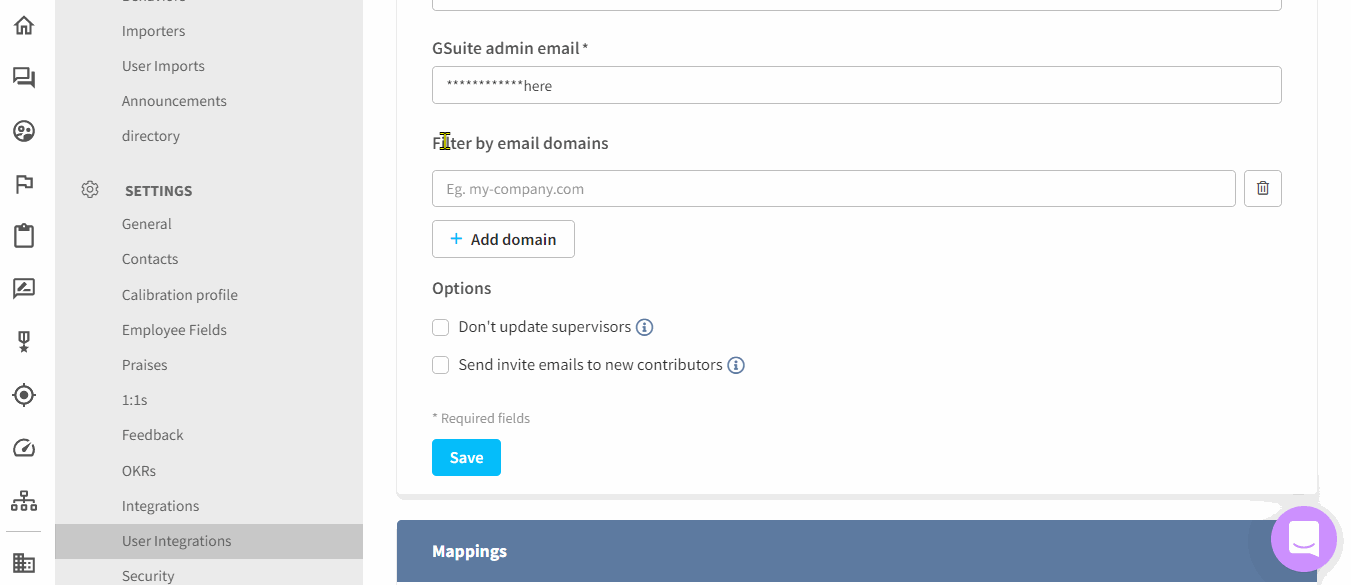Click the Add domain button
This screenshot has width=1351, height=585.
pyautogui.click(x=503, y=239)
